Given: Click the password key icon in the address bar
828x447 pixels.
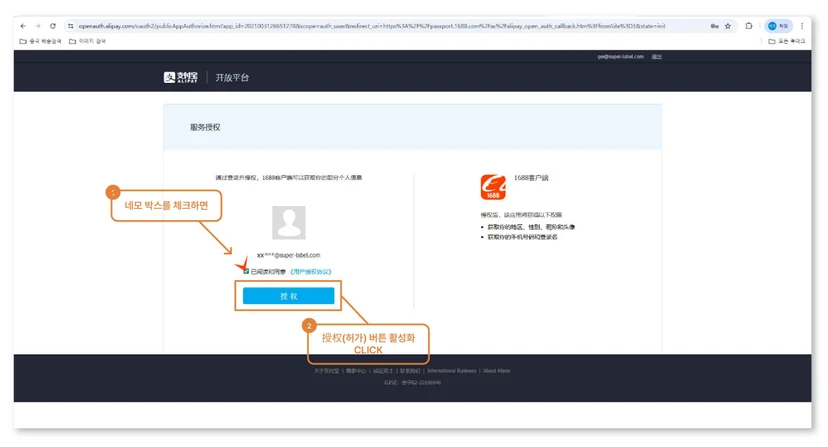Looking at the screenshot, I should tap(714, 26).
